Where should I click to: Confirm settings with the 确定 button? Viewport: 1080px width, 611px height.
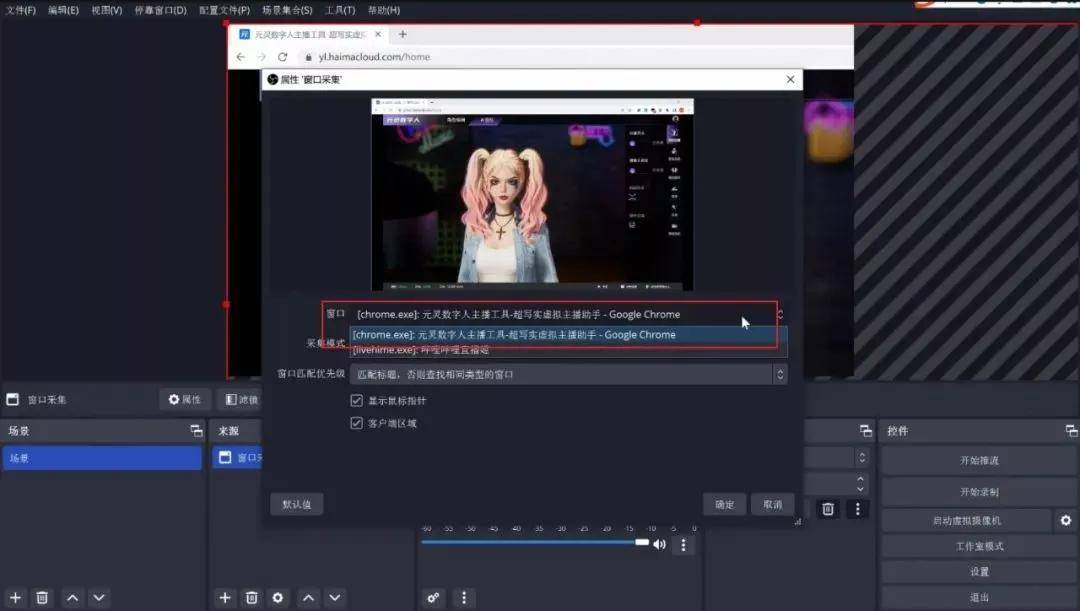[723, 504]
